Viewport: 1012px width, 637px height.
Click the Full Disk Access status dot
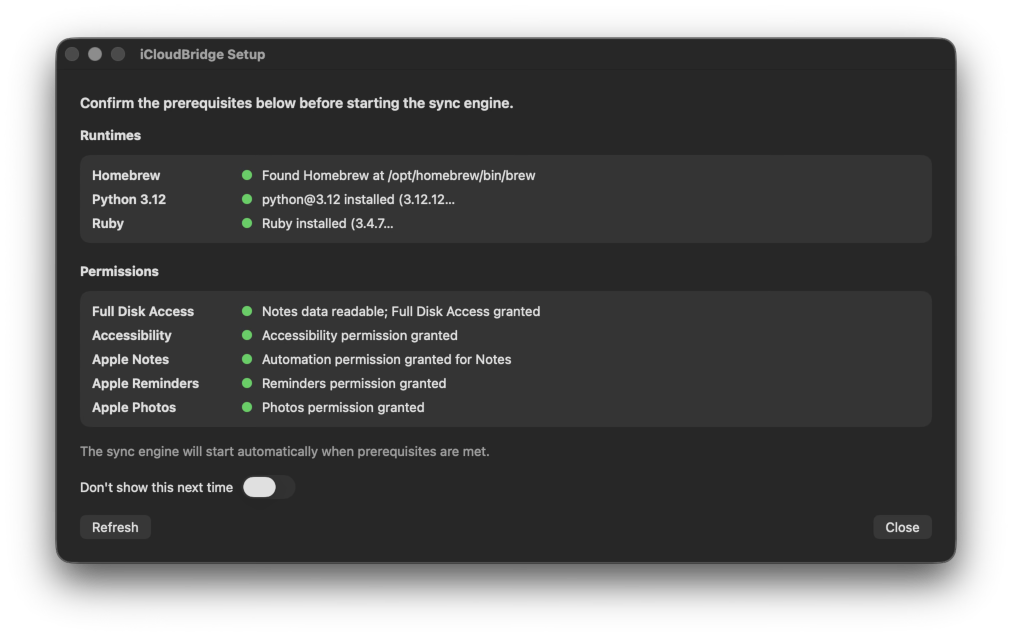click(x=247, y=311)
